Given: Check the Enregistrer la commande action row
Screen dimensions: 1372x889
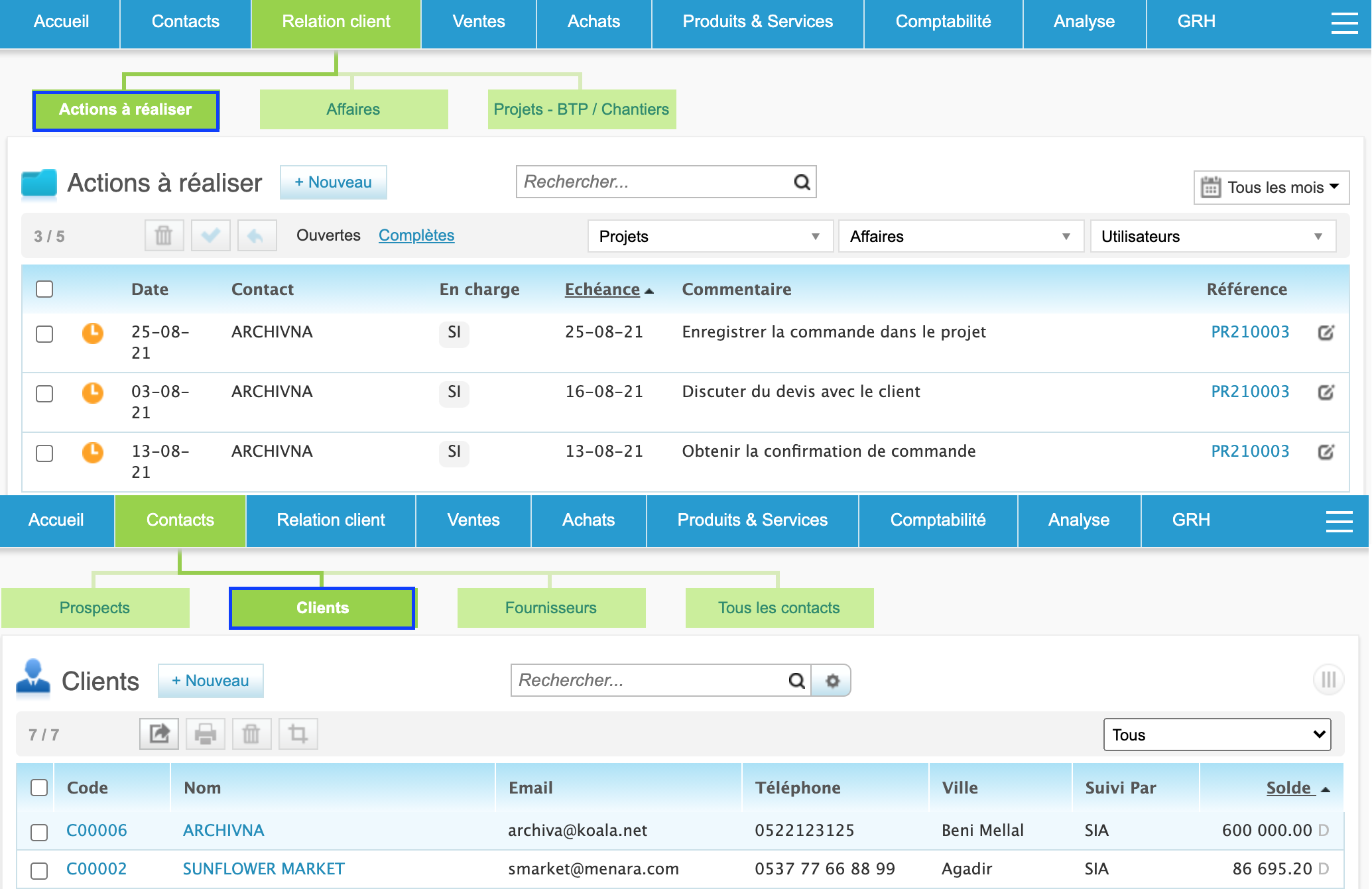Looking at the screenshot, I should 44,333.
